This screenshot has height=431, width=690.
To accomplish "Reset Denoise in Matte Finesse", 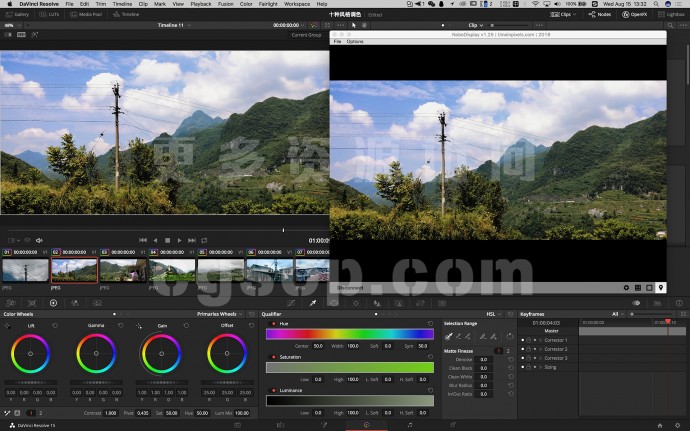I will coord(510,360).
